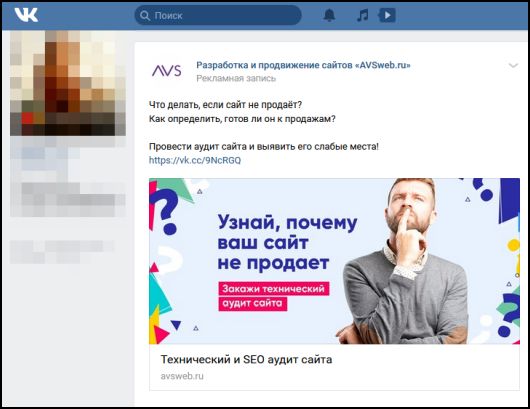This screenshot has width=530, height=409.
Task: Open Технический и SEO аудит сайта title
Action: pyautogui.click(x=246, y=359)
